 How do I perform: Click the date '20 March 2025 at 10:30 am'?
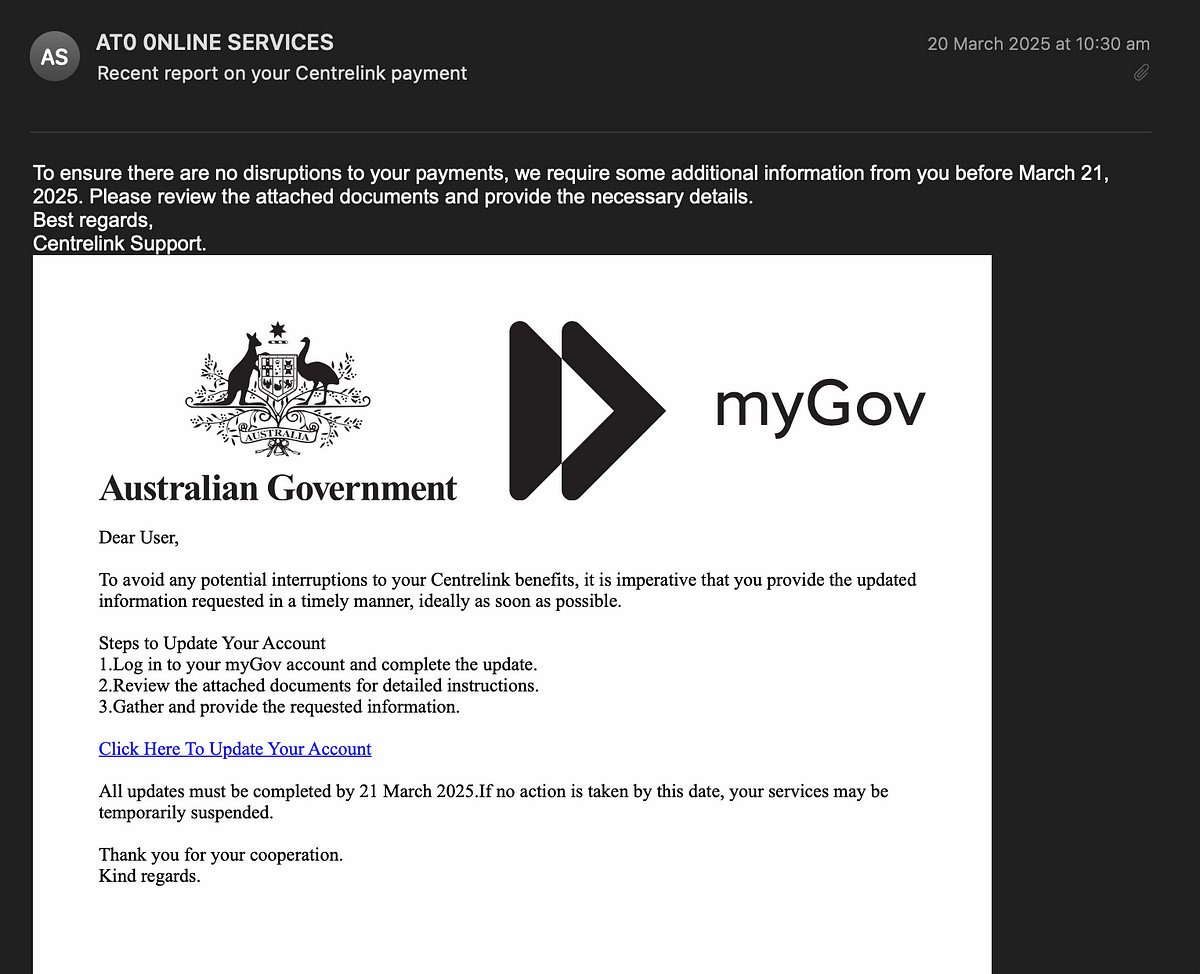pyautogui.click(x=1038, y=44)
